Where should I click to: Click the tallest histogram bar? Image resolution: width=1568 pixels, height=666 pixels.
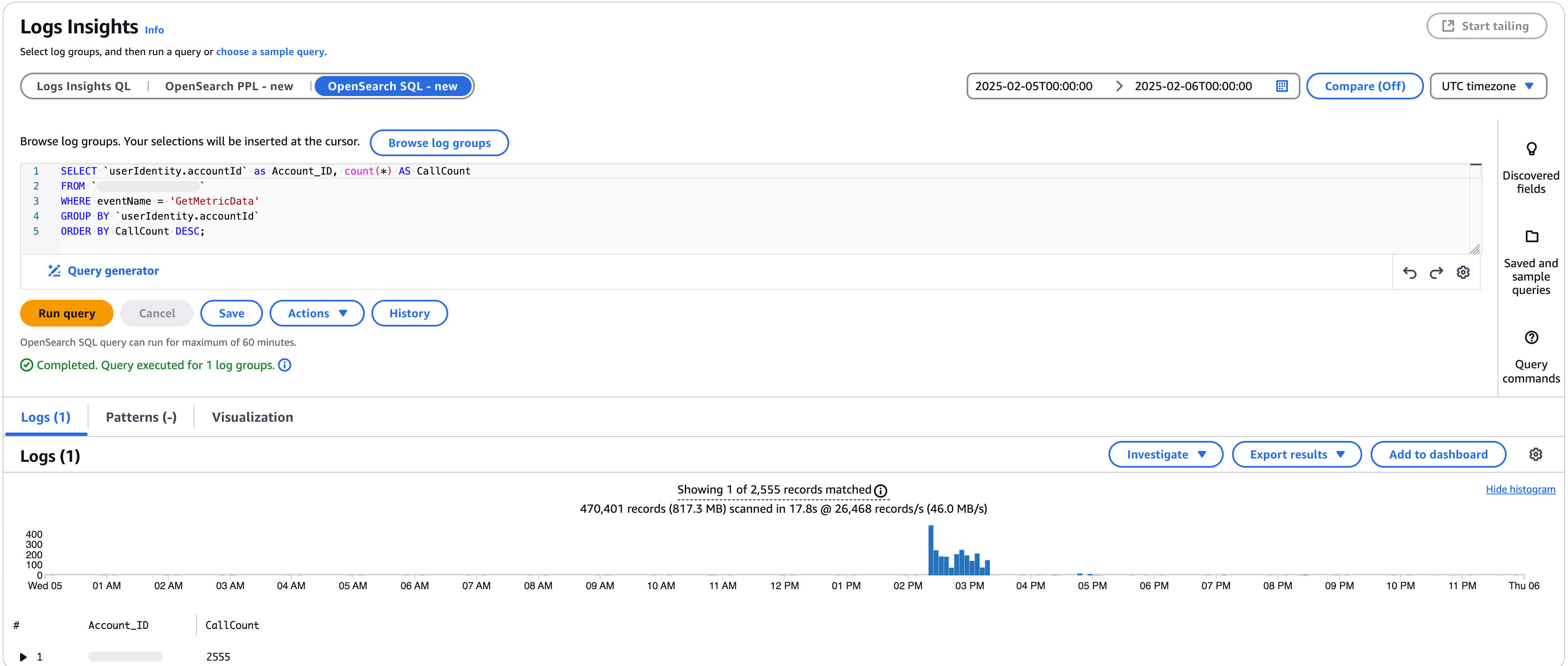[x=930, y=550]
